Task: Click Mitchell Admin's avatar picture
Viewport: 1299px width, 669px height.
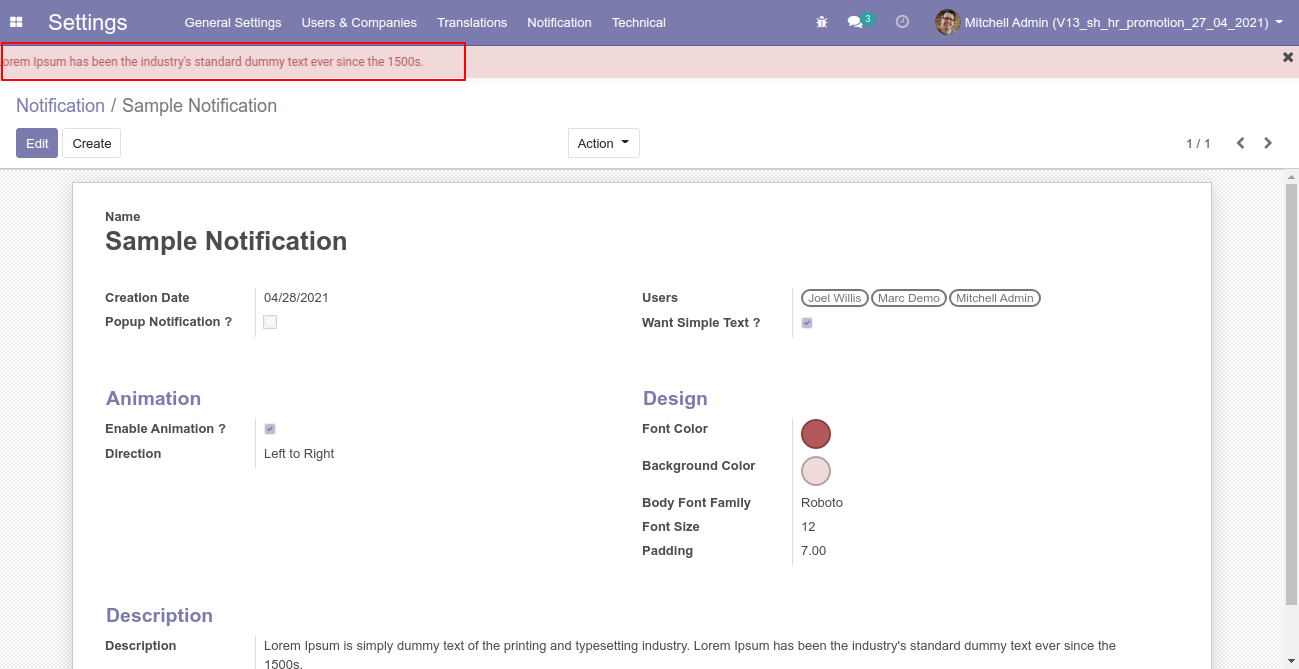Action: coord(947,22)
